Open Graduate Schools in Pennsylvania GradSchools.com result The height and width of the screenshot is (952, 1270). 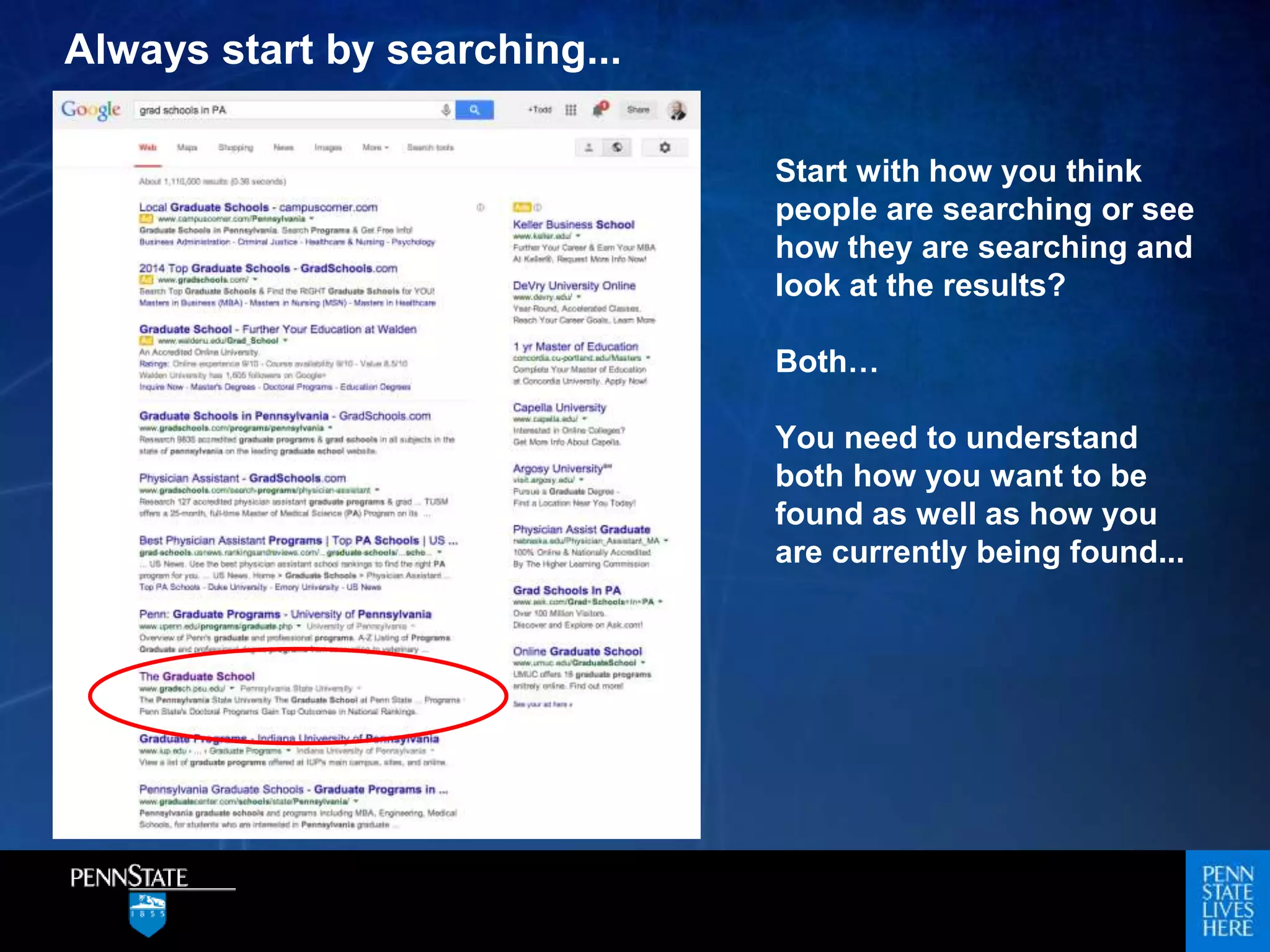tap(285, 416)
